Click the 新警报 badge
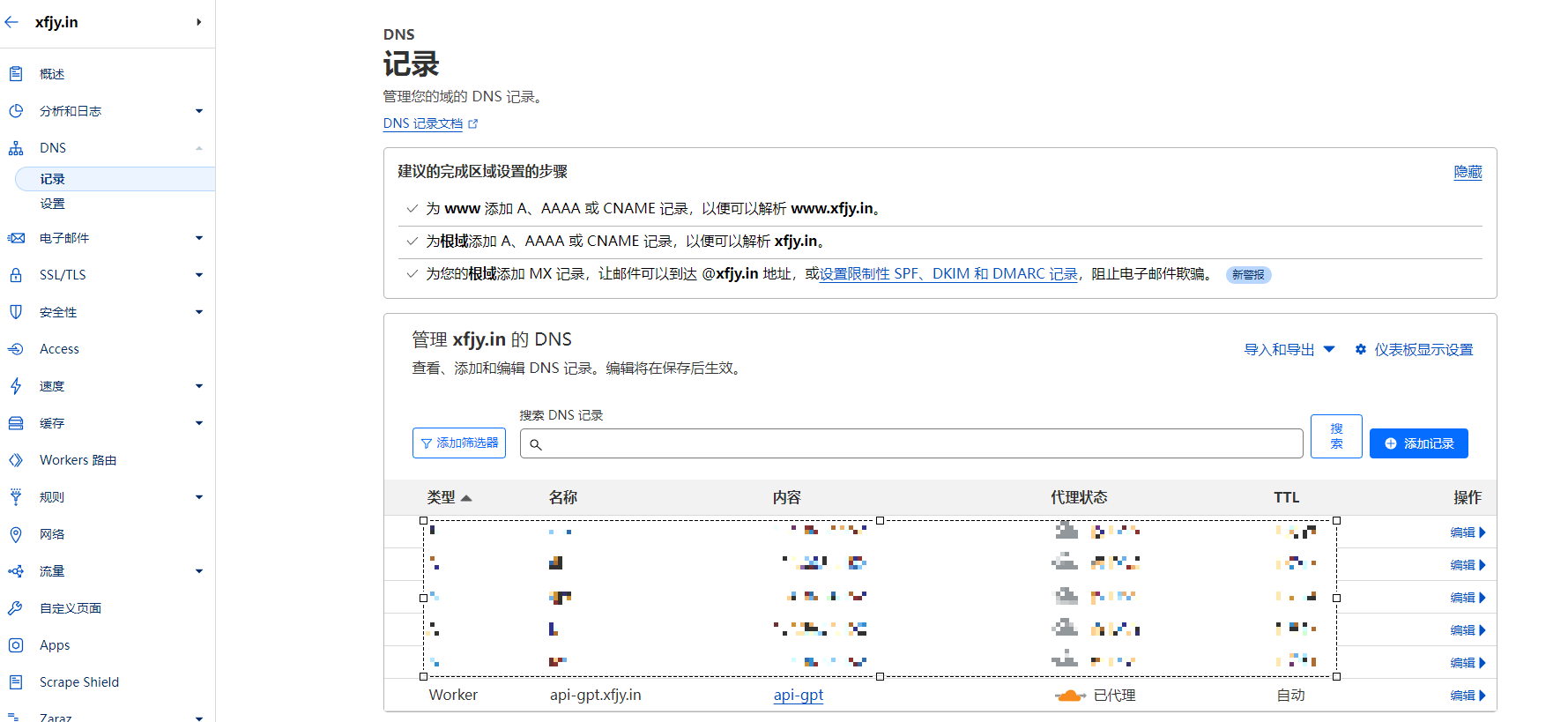This screenshot has width=1568, height=722. pos(1248,275)
